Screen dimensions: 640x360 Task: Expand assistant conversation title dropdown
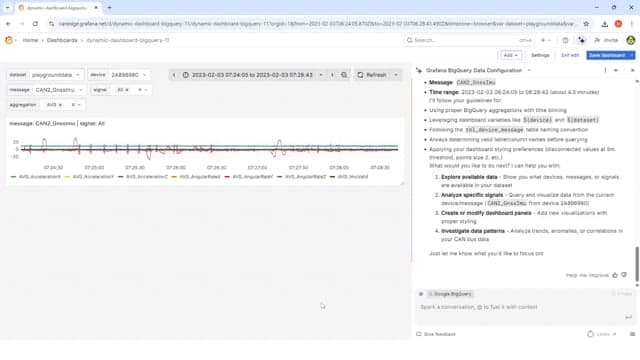tap(529, 70)
